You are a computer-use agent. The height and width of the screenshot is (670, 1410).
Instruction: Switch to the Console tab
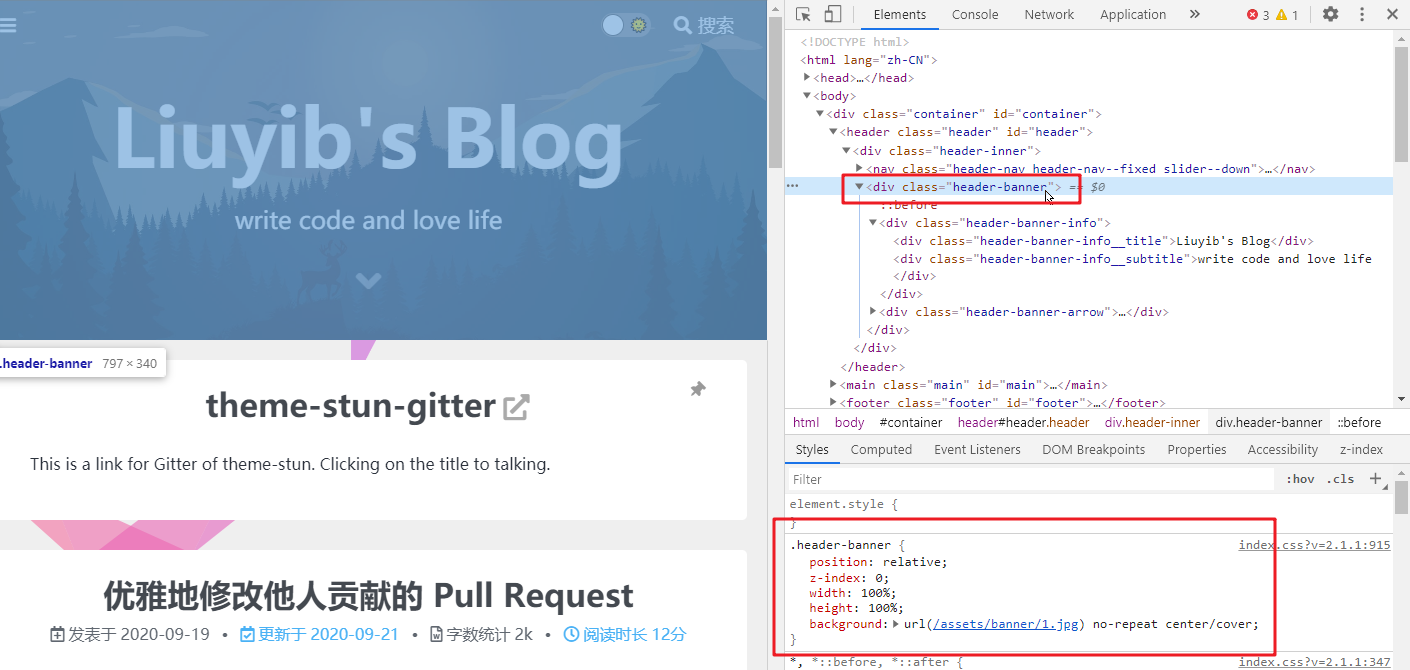(975, 14)
